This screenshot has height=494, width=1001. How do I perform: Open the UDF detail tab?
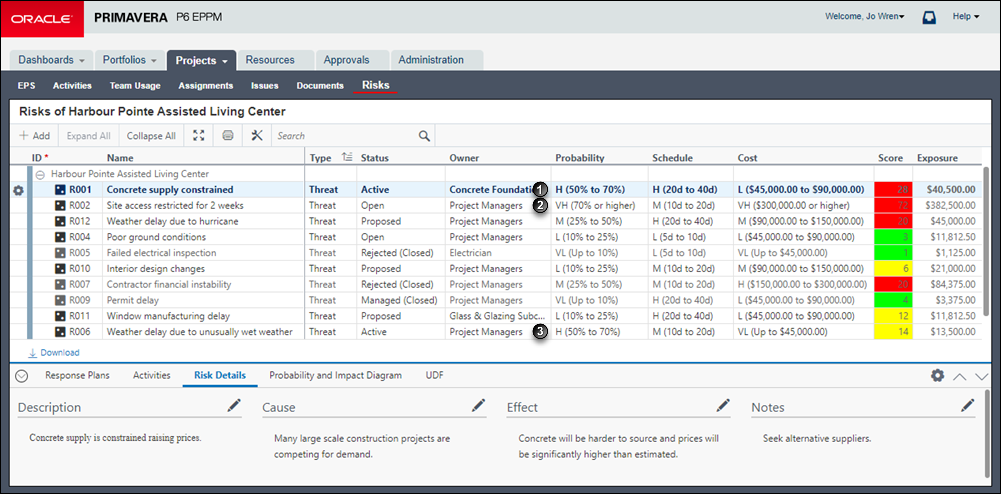pos(435,375)
